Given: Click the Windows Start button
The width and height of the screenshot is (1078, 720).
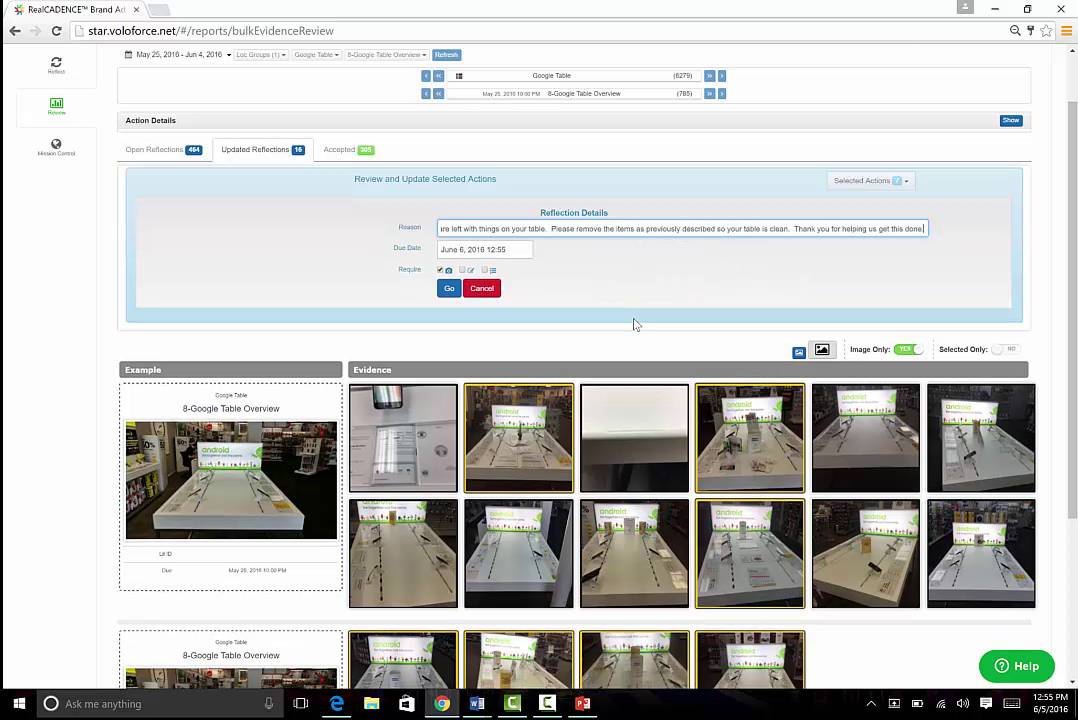Looking at the screenshot, I should click(x=19, y=703).
